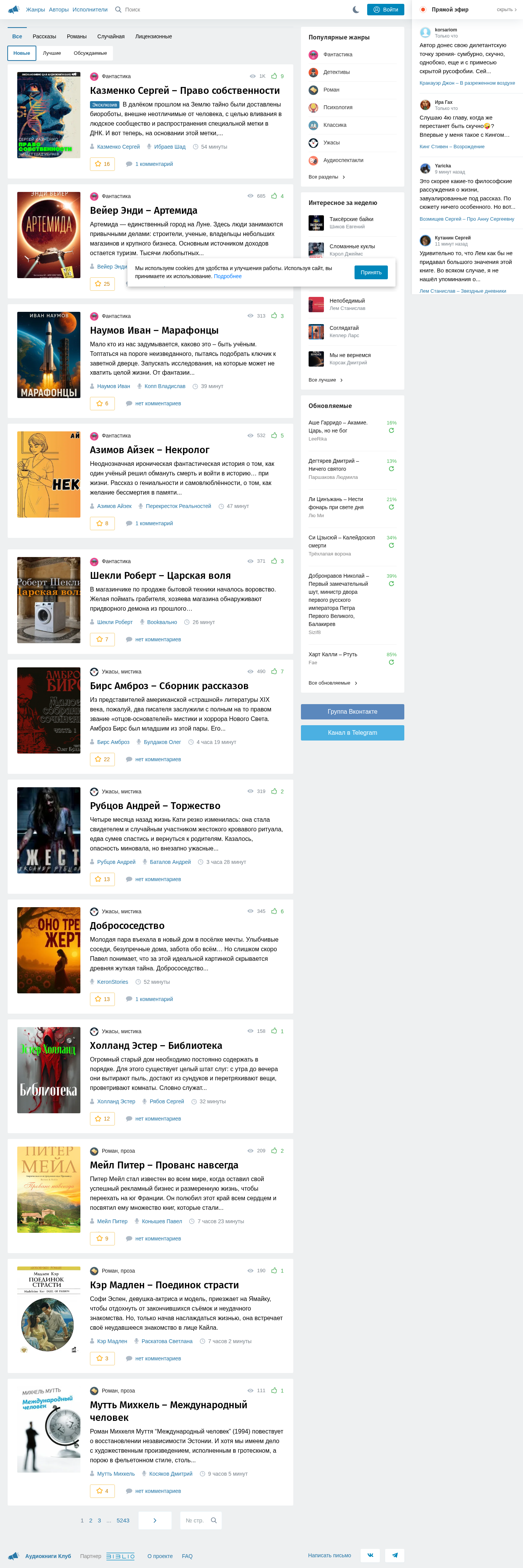Toggle dark mode with the moon icon
523x1568 pixels.
point(356,10)
